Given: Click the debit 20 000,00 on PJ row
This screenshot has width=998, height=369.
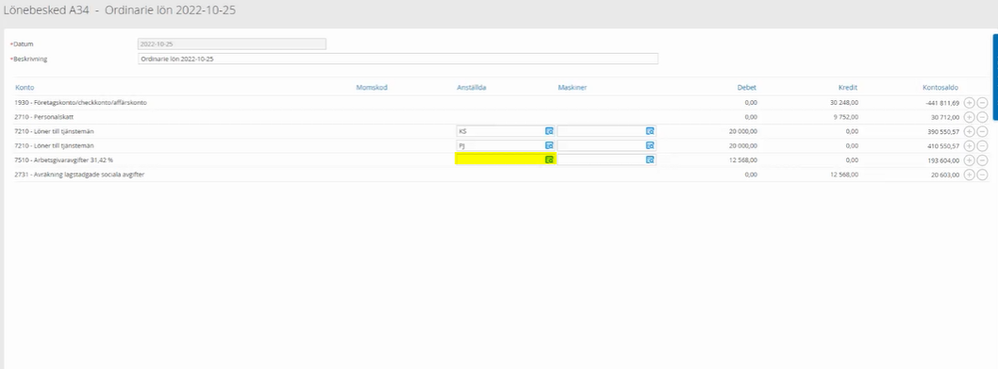Looking at the screenshot, I should (x=743, y=146).
